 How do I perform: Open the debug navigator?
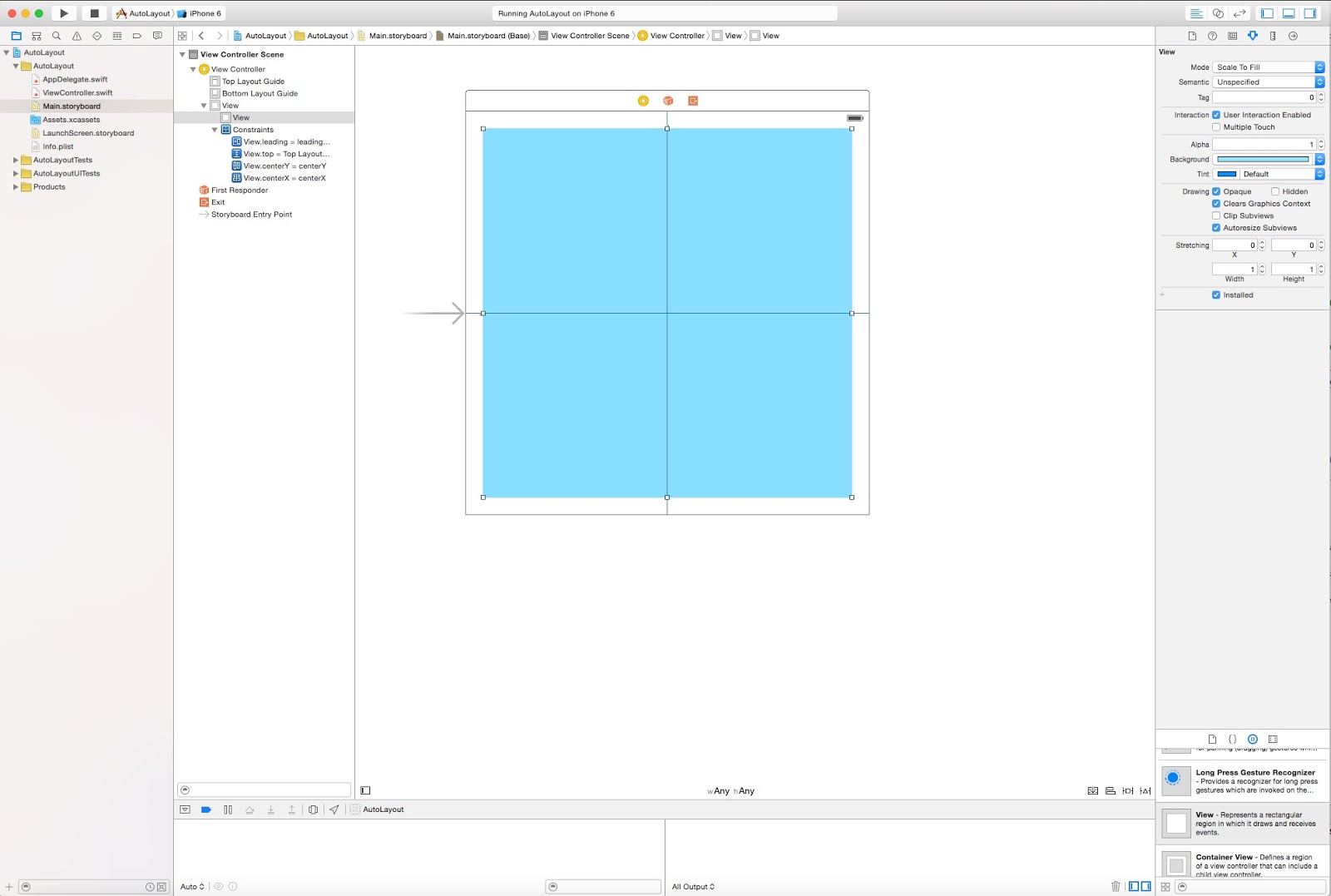116,36
